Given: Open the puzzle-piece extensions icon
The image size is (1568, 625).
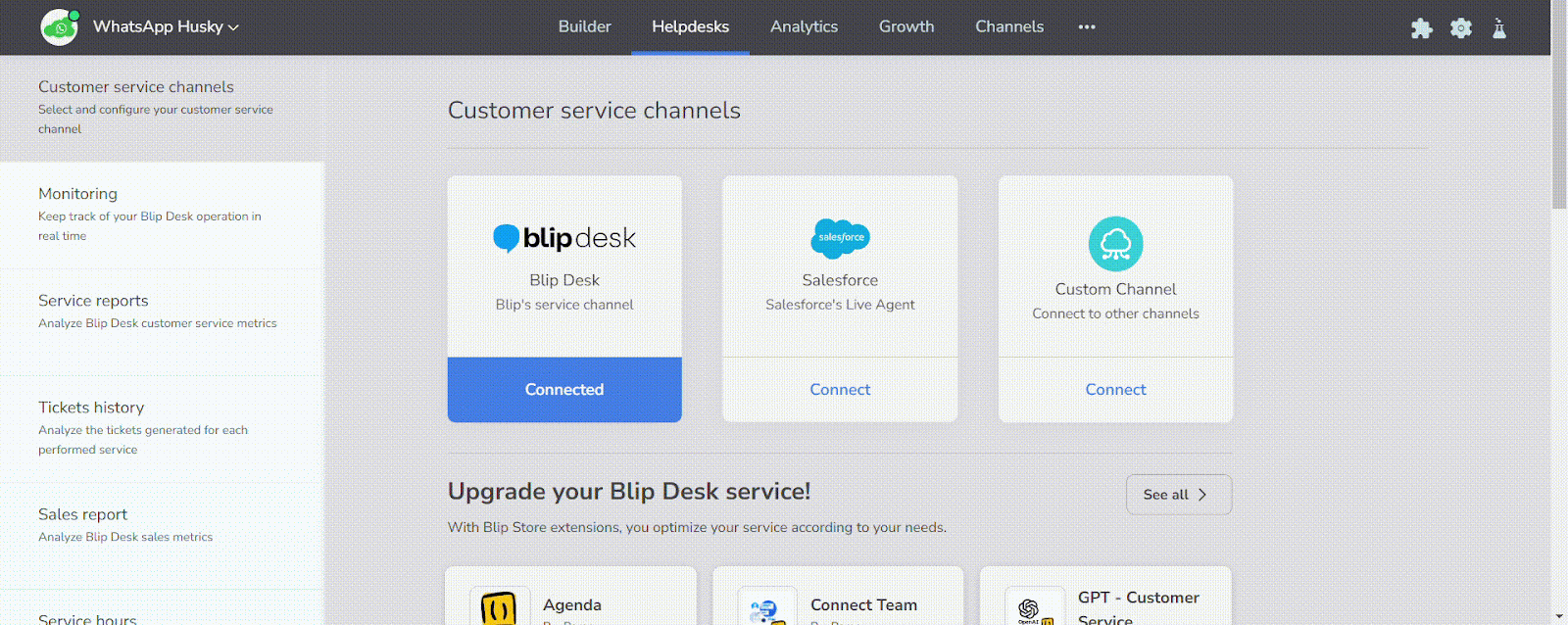Looking at the screenshot, I should click(1421, 28).
